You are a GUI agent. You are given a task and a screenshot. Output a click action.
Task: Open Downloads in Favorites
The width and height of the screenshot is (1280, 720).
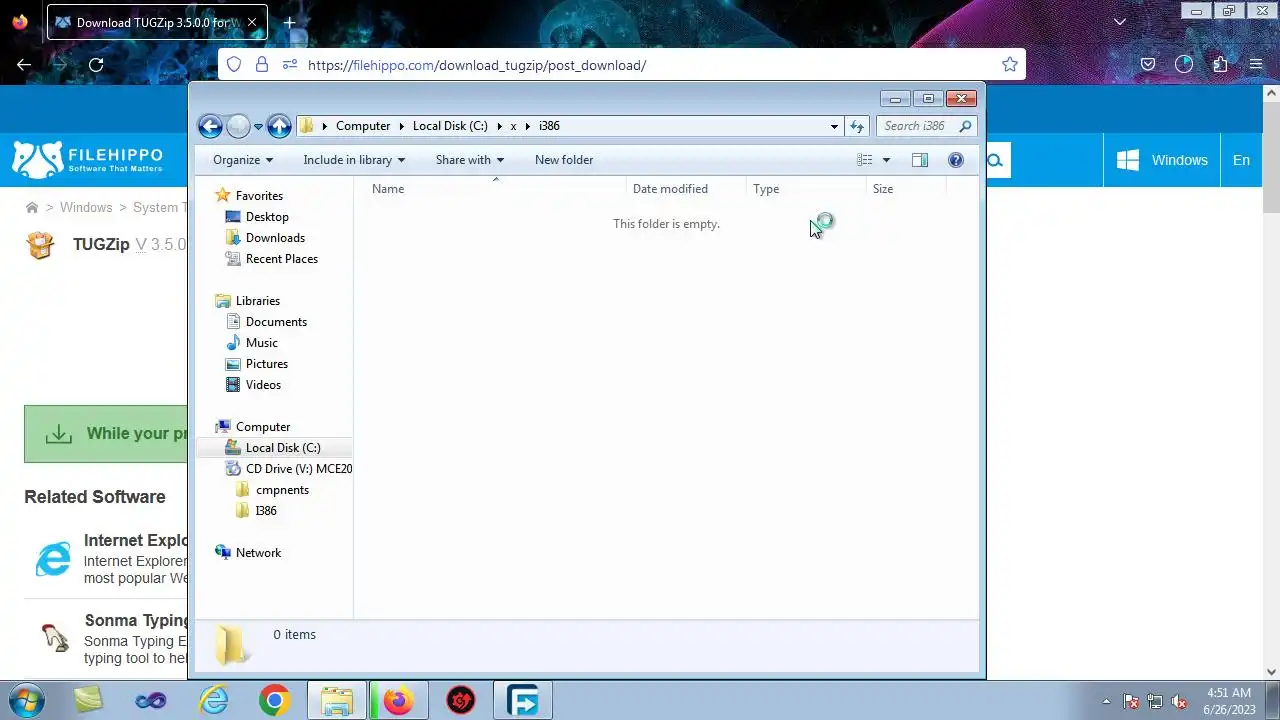[x=275, y=238]
